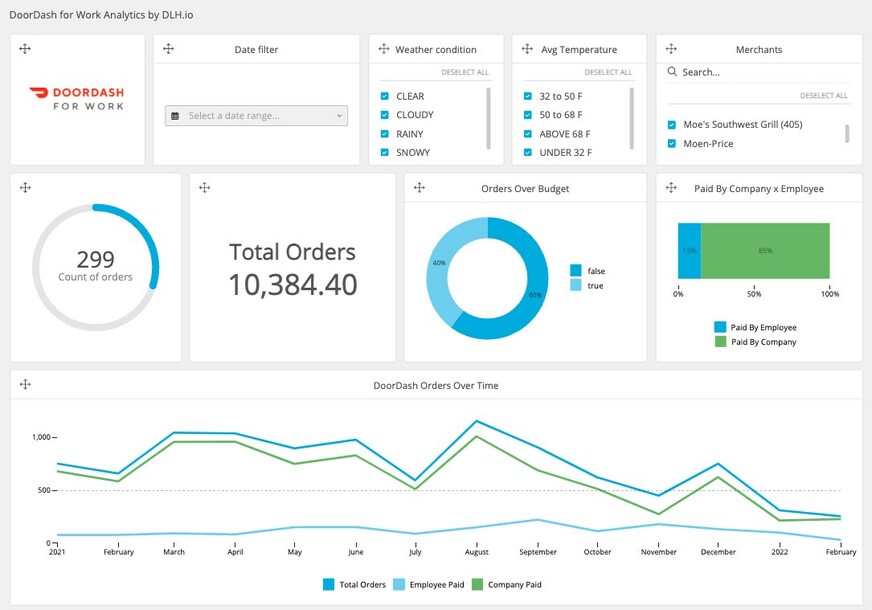Click the 60% donut segment
This screenshot has height=610, width=872.
[535, 295]
